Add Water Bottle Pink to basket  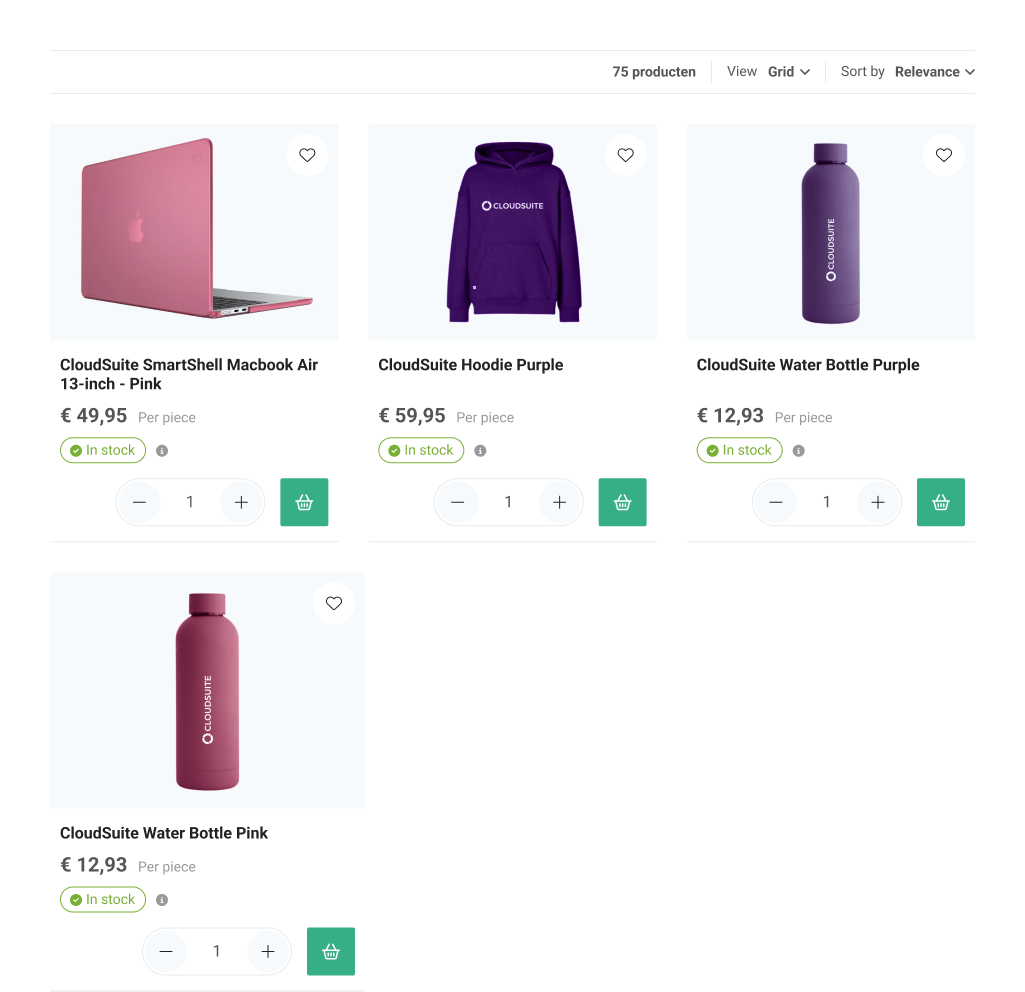(331, 951)
